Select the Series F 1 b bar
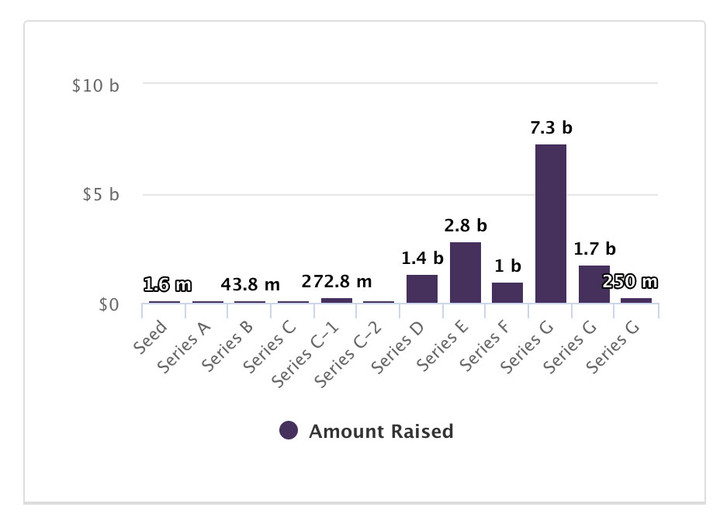 507,293
